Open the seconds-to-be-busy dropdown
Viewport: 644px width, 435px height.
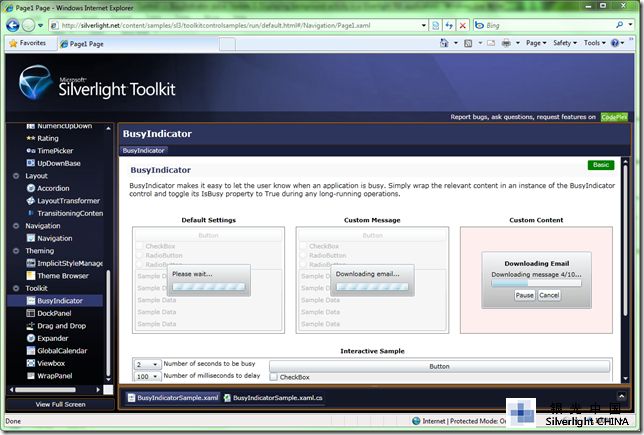(147, 364)
